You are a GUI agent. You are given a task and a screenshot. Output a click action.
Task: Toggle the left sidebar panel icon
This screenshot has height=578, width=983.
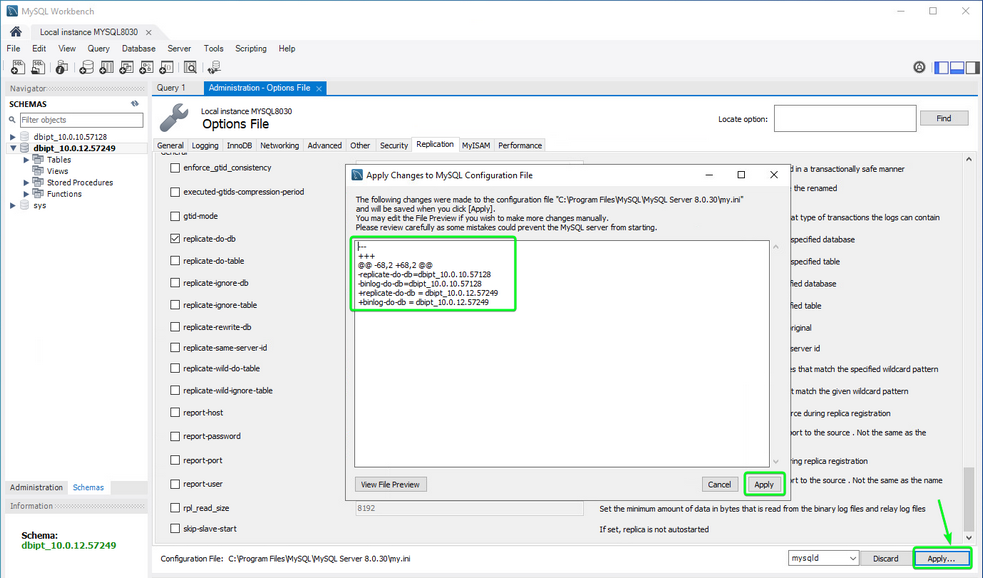click(942, 68)
